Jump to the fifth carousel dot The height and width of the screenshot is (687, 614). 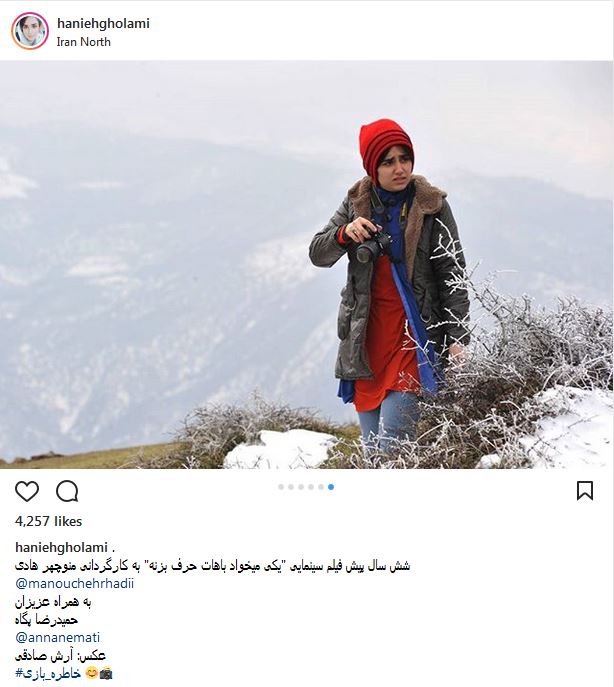point(321,487)
